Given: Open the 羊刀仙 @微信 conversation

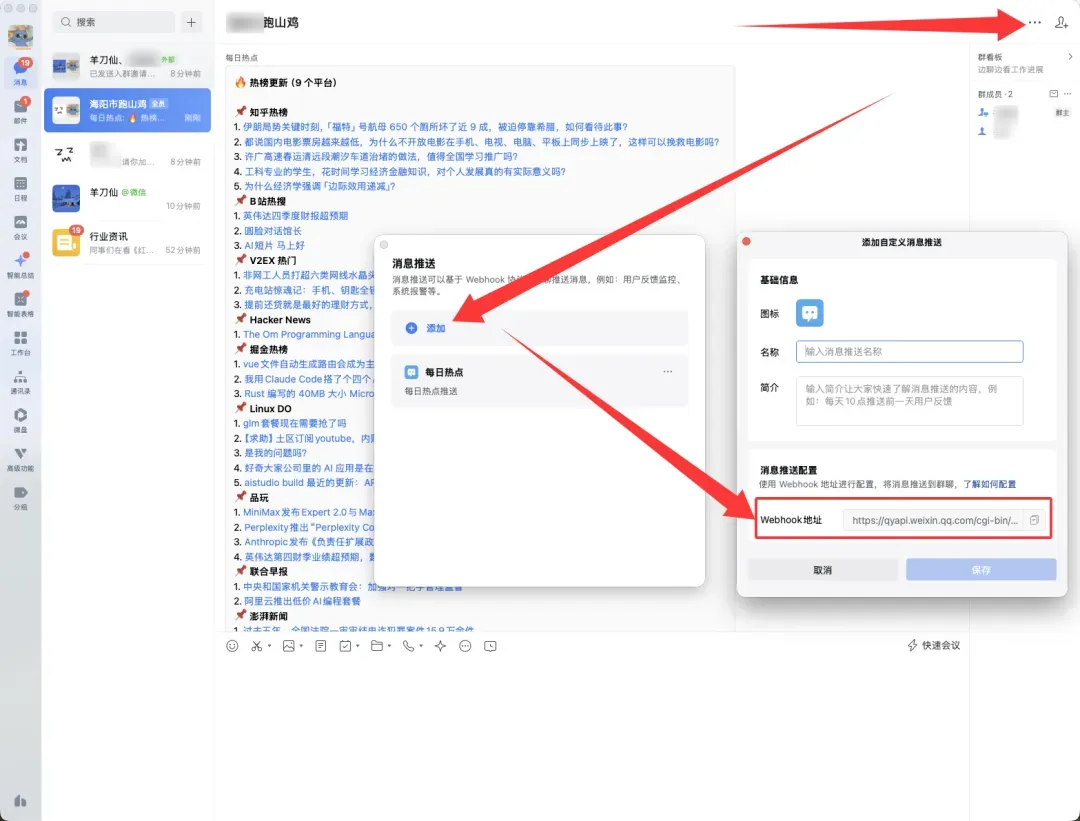Looking at the screenshot, I should tap(127, 198).
